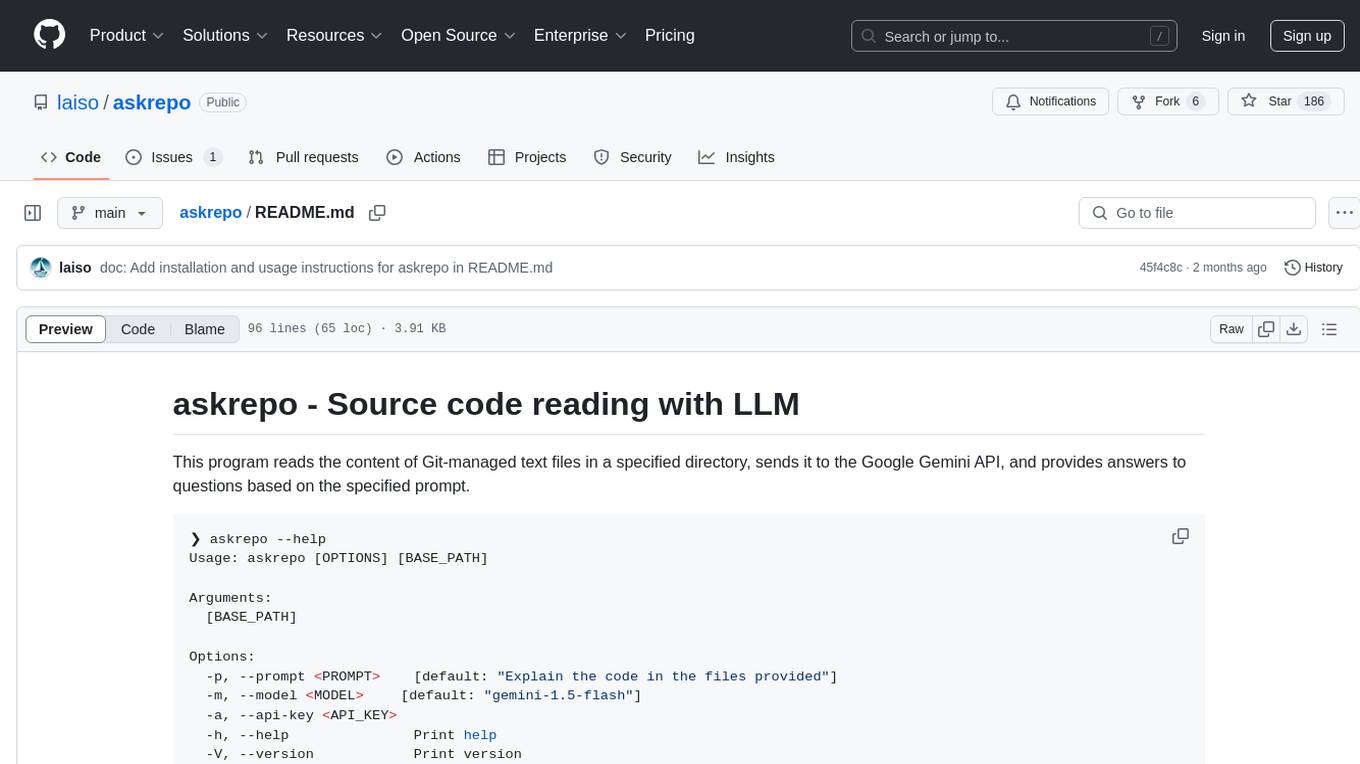Copy the askrepo --help code block

pos(1180,537)
